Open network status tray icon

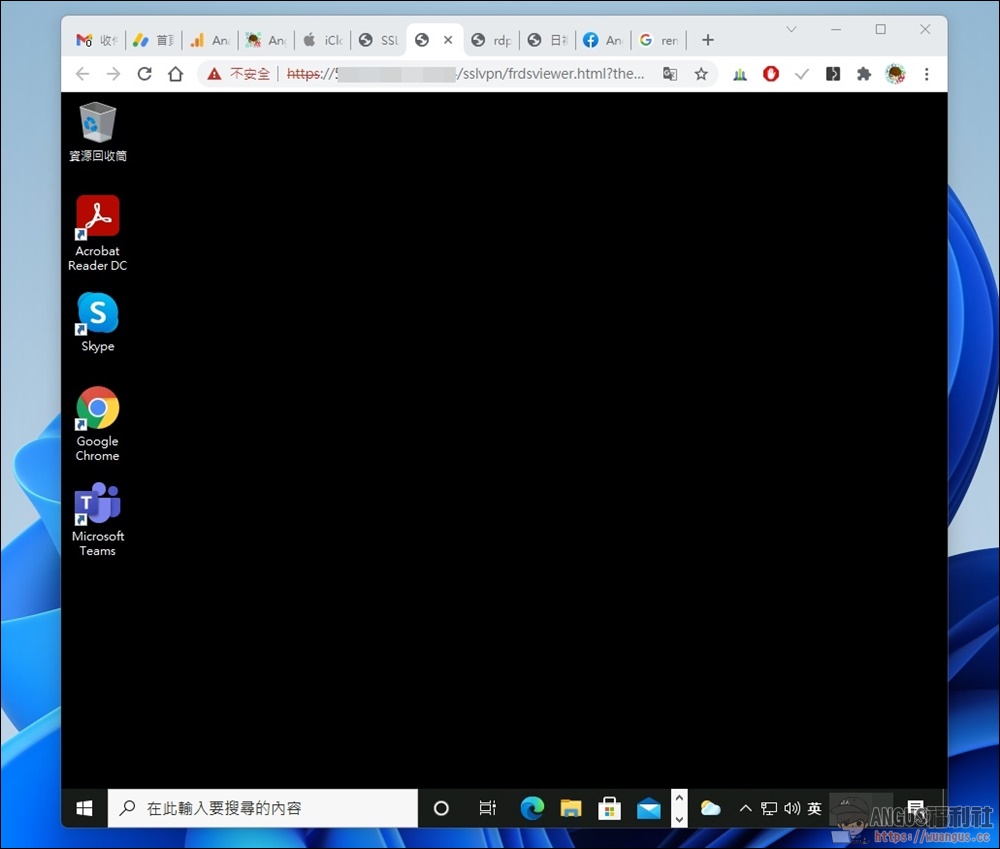point(768,809)
